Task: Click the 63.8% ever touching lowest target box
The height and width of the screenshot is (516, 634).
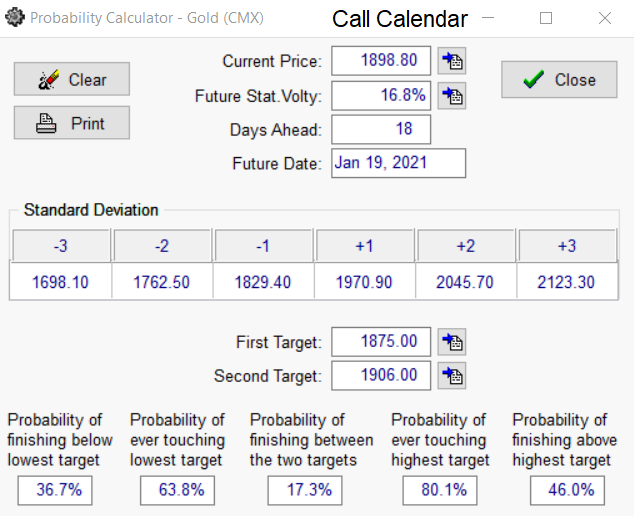Action: 178,491
